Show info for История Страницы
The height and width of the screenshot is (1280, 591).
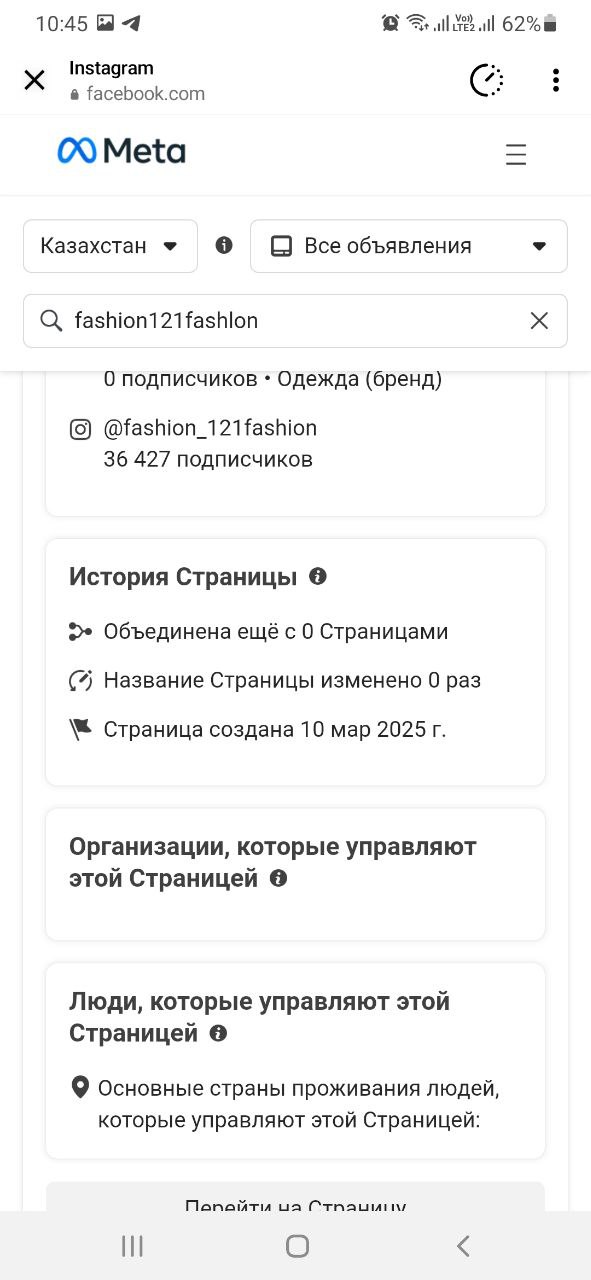tap(318, 576)
